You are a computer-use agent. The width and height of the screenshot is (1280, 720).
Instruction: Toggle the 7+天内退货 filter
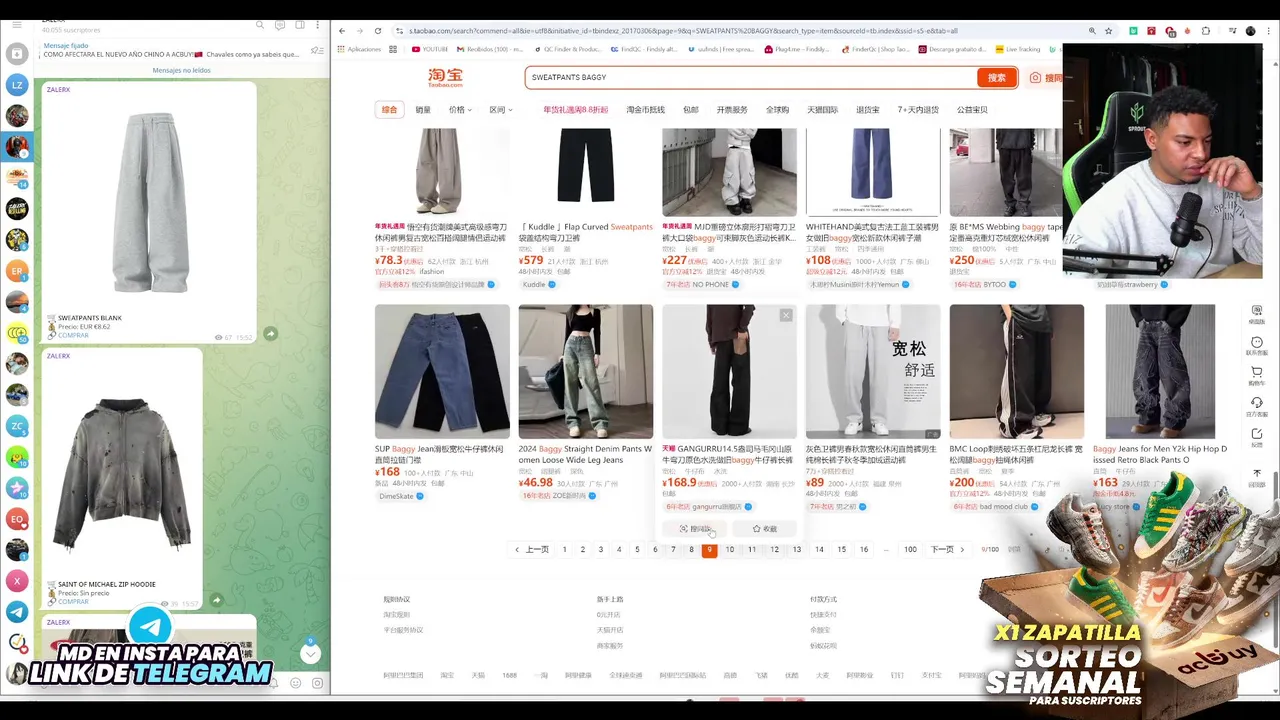(x=918, y=110)
